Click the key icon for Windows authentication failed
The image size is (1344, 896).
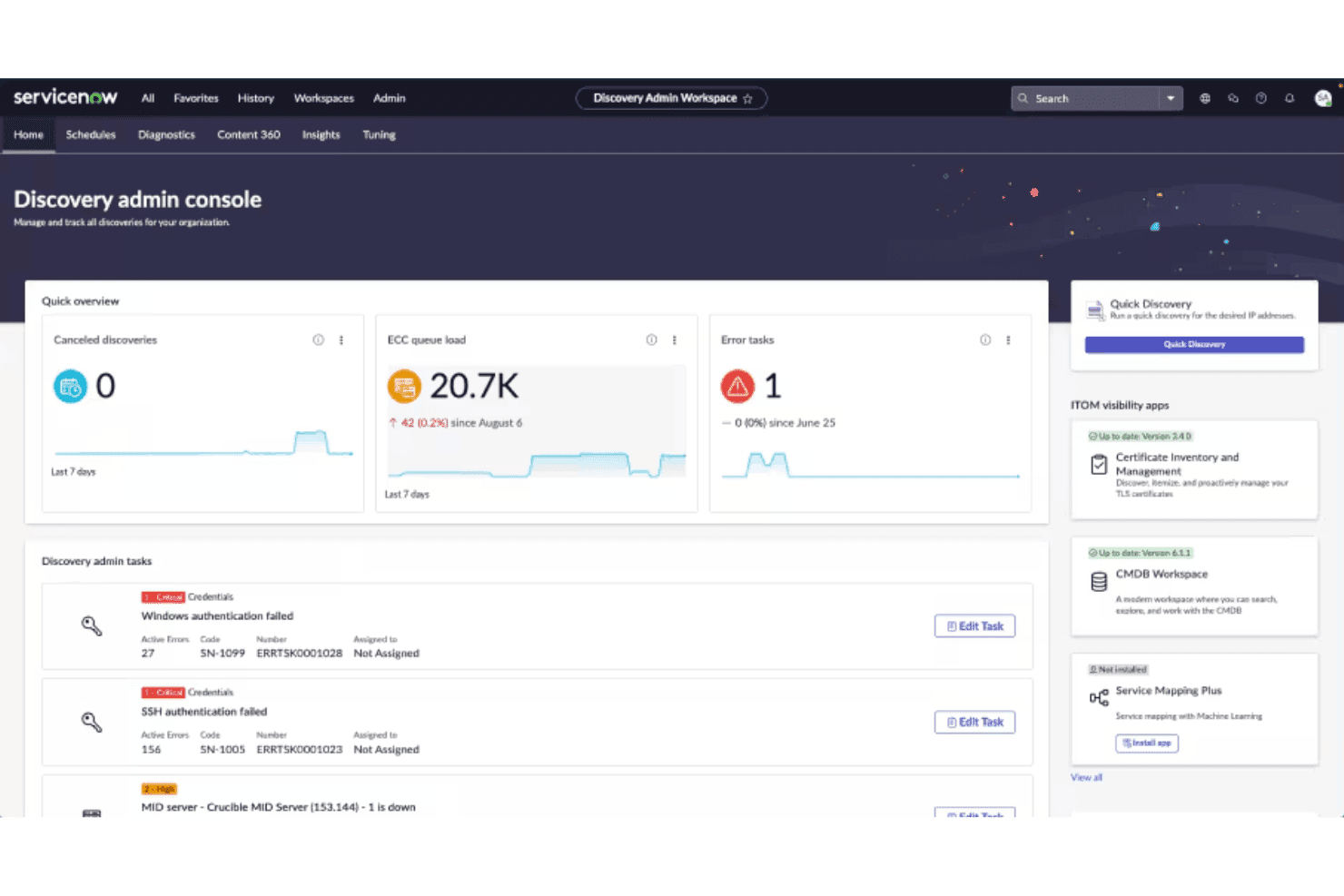point(92,625)
